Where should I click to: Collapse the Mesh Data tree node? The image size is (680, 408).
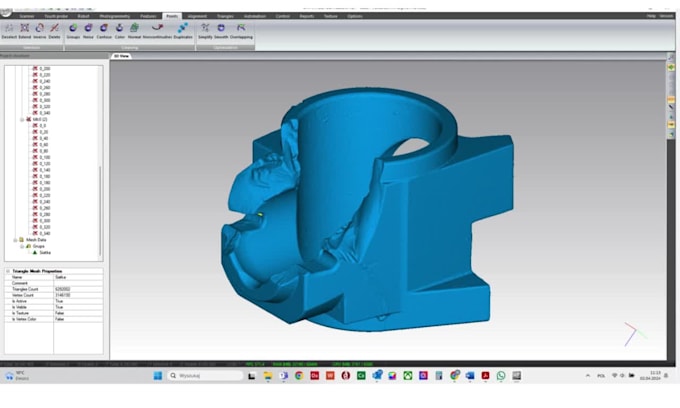(16, 240)
